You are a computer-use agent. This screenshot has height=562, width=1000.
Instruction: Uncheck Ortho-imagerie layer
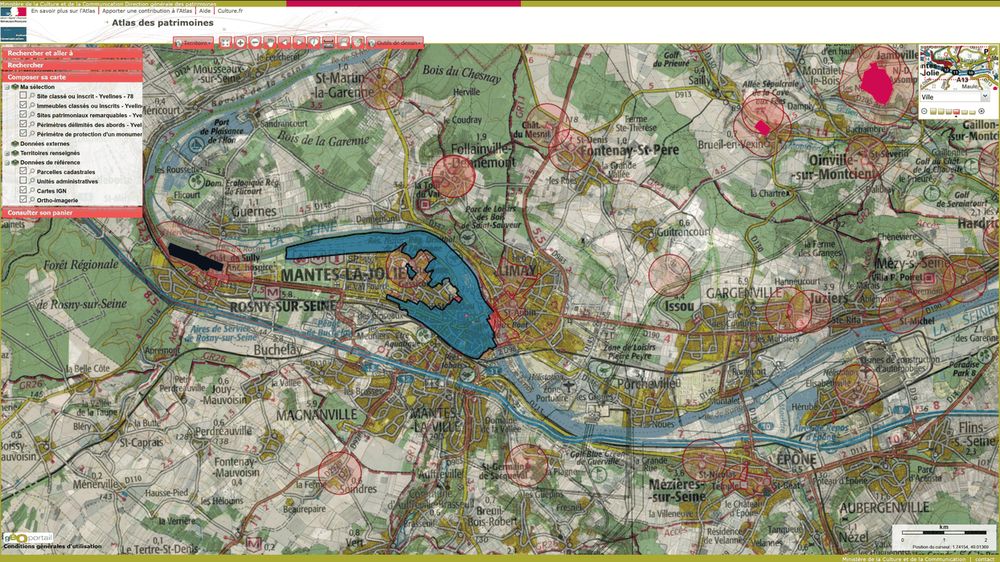[x=24, y=200]
